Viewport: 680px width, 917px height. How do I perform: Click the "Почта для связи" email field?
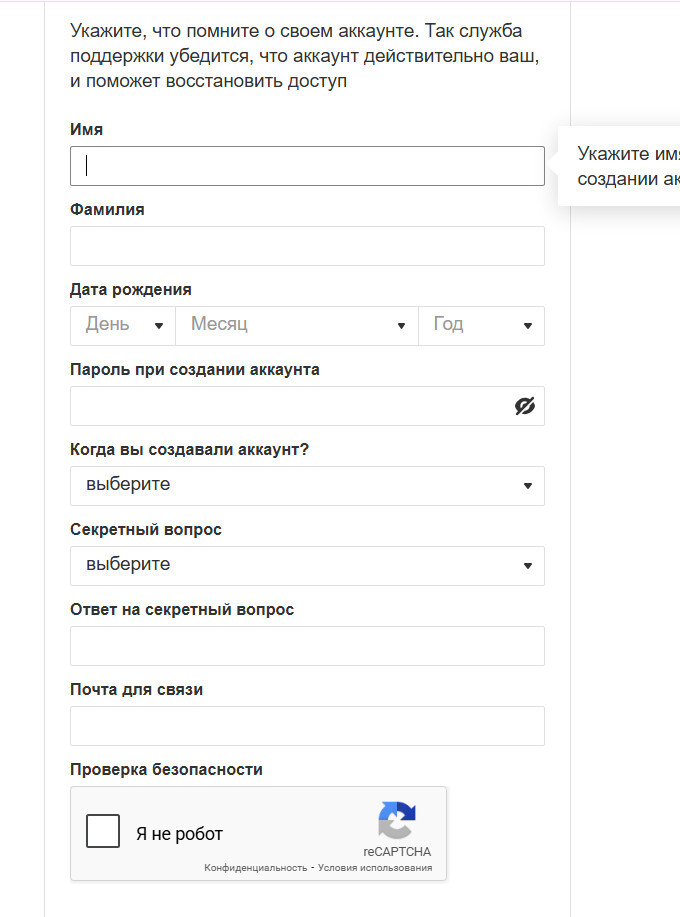point(307,726)
